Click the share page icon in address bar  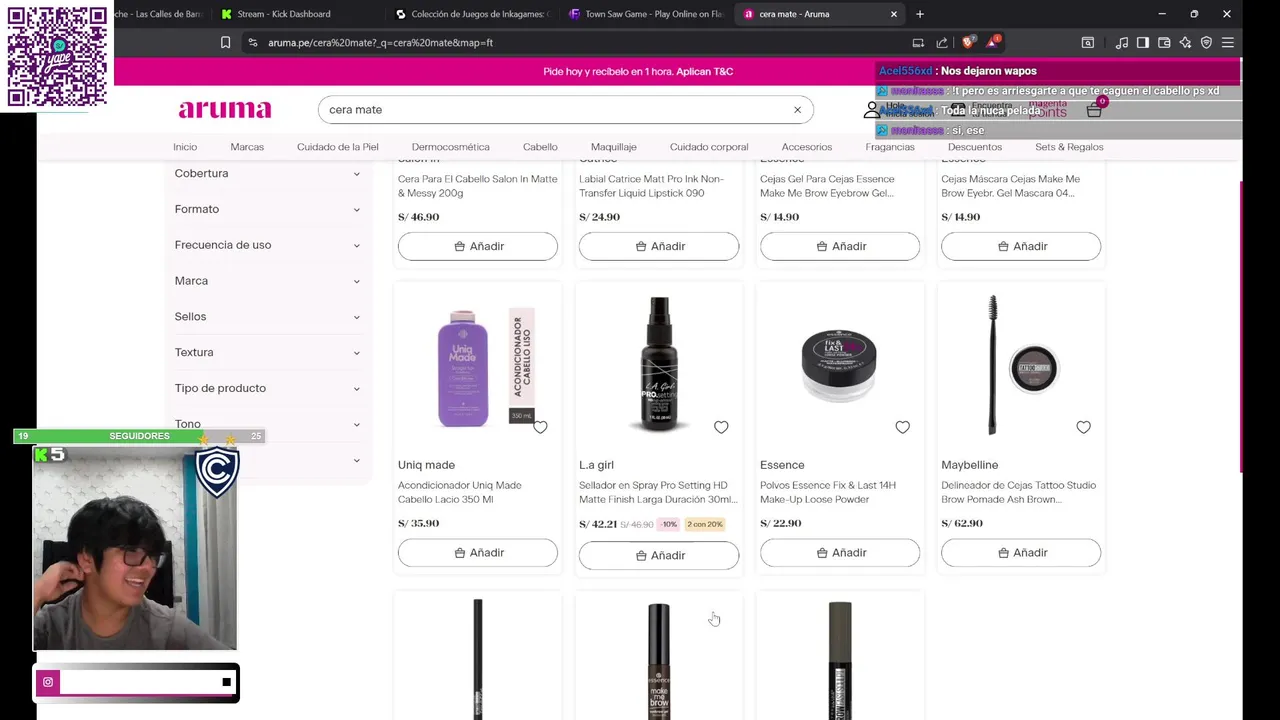(942, 43)
